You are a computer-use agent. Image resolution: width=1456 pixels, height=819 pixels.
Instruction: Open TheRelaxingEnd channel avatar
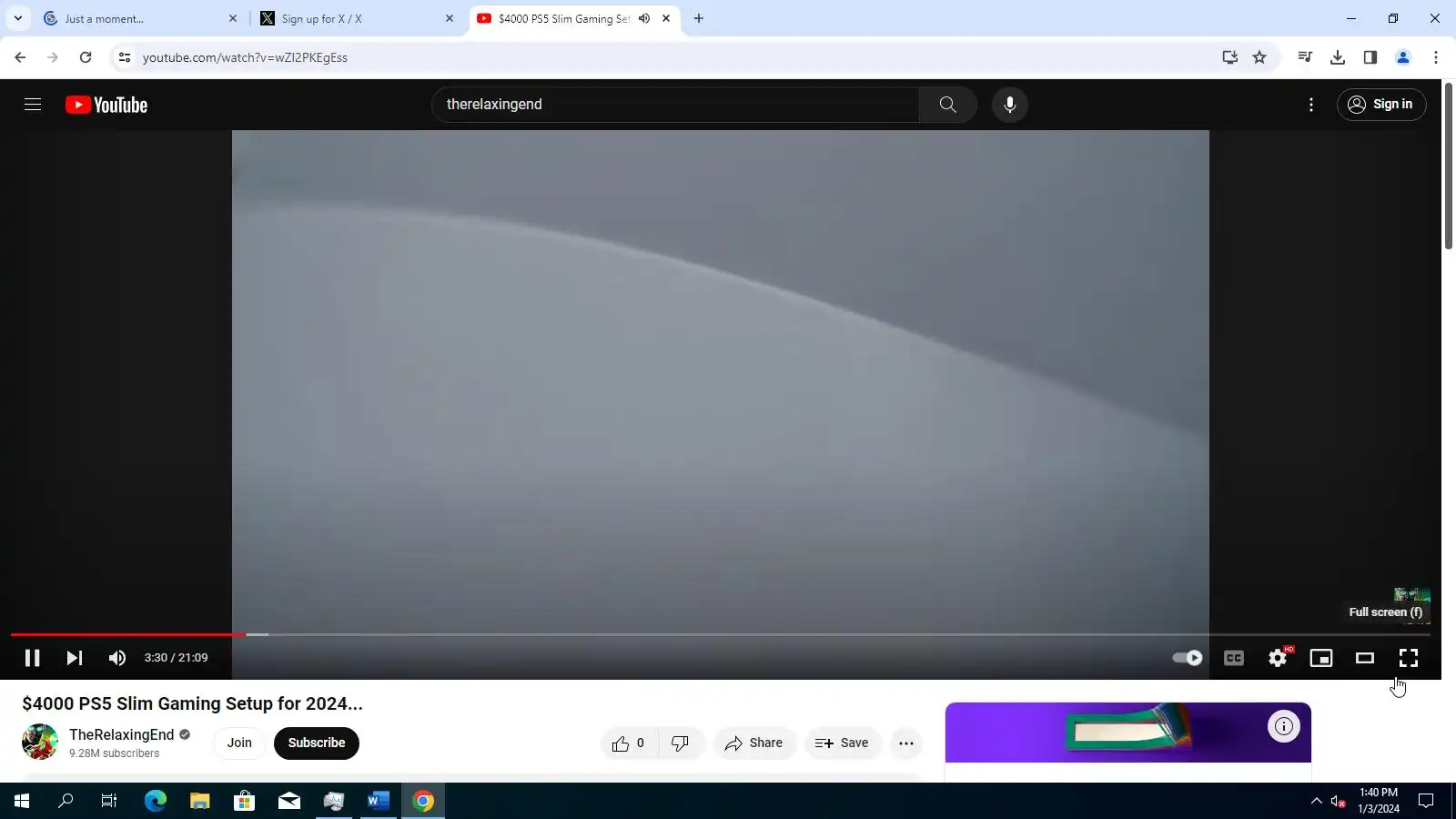(x=40, y=743)
